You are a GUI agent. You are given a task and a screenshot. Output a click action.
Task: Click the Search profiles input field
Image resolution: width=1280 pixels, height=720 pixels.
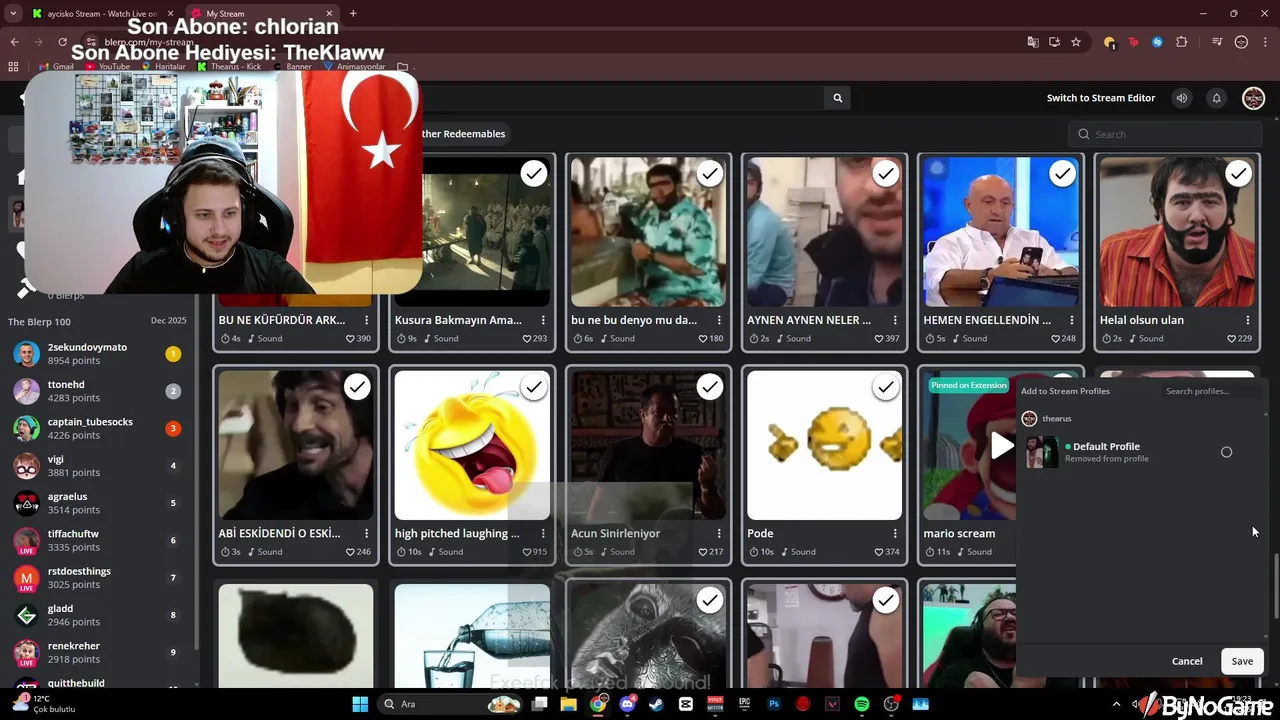tap(1211, 391)
